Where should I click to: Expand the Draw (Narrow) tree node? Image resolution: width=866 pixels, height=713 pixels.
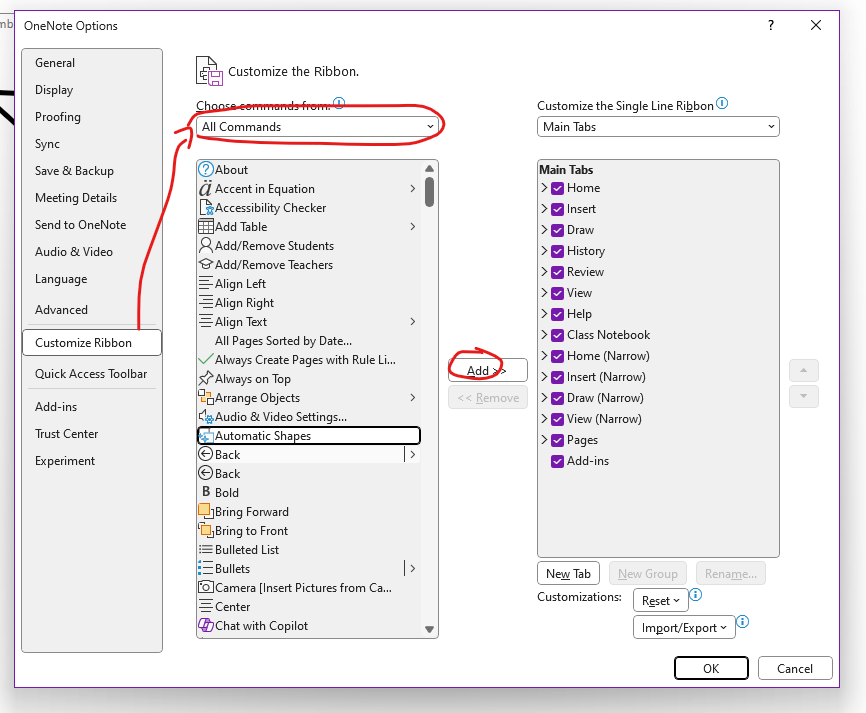click(544, 398)
